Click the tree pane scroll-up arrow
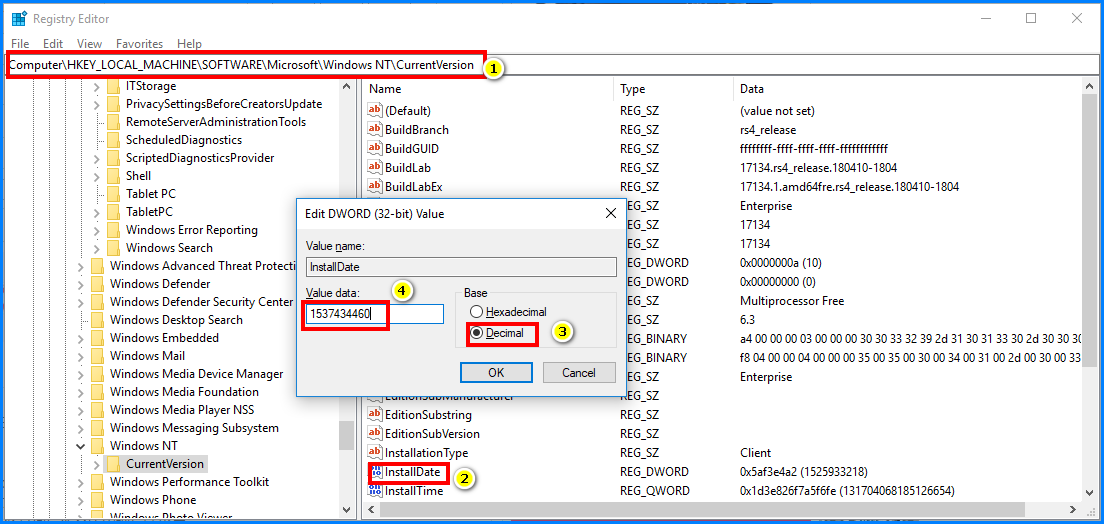Image resolution: width=1104 pixels, height=524 pixels. pyautogui.click(x=346, y=87)
